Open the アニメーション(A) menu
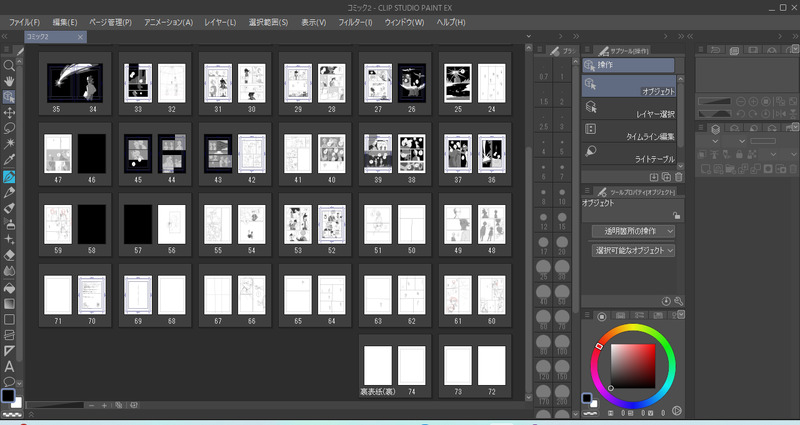Viewport: 800px width, 425px height. (x=168, y=22)
